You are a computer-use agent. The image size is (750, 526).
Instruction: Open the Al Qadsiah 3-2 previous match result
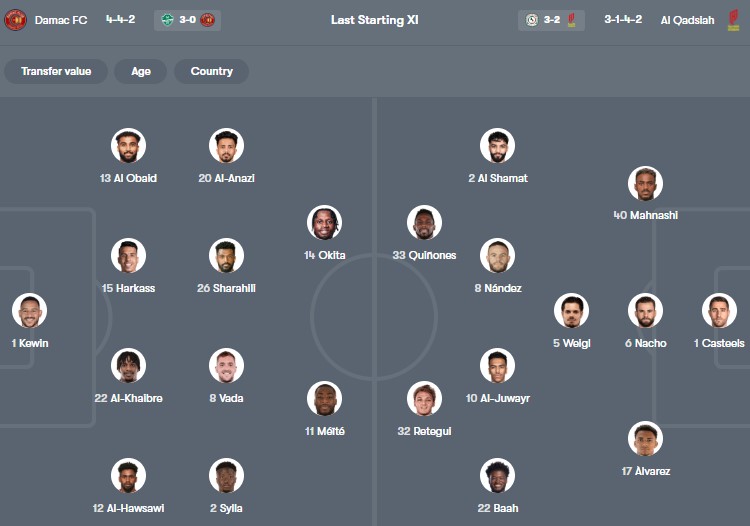(551, 20)
